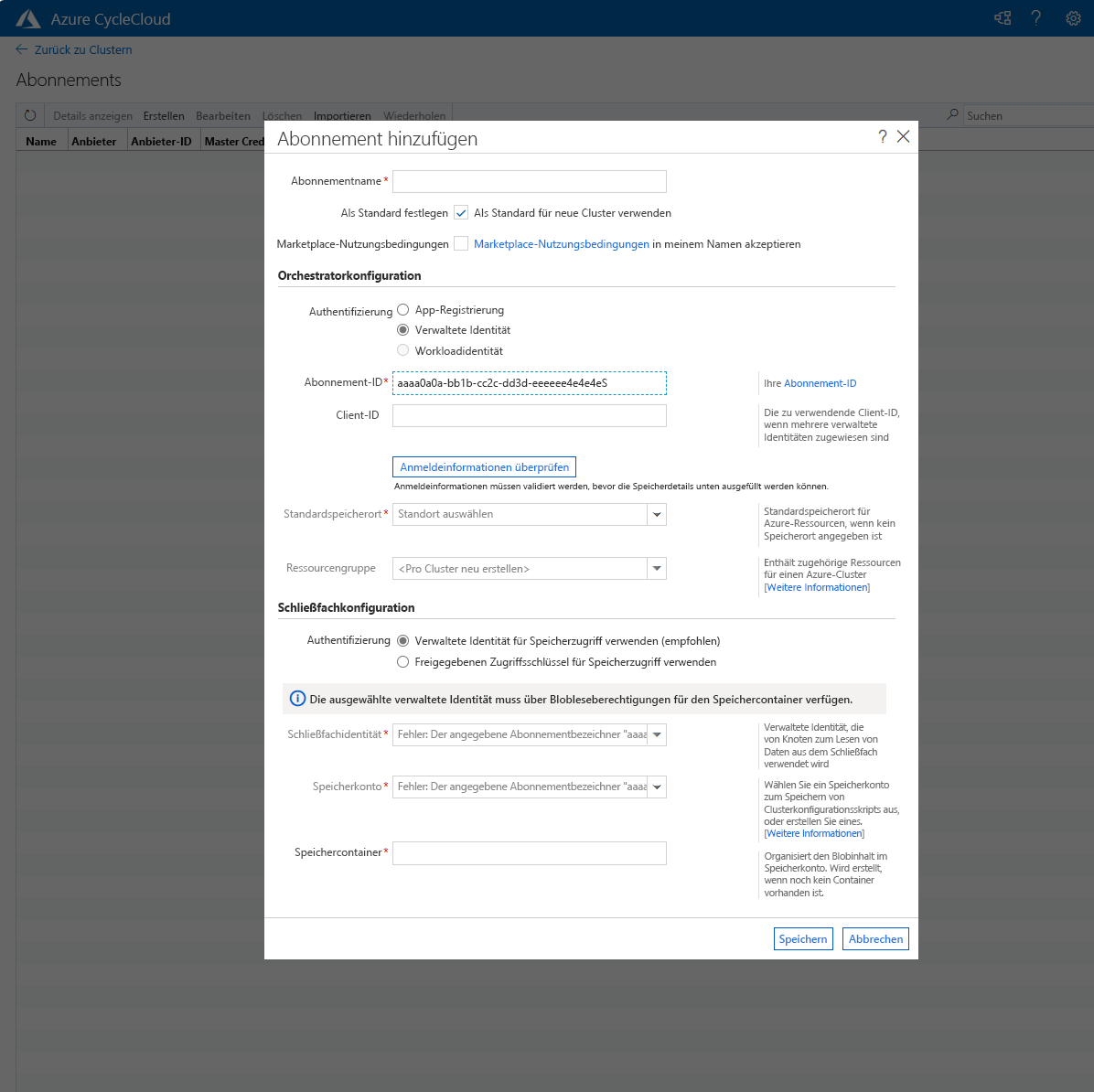This screenshot has width=1094, height=1092.
Task: Open the Marketplace-Nutzungsbedingungen link
Action: pos(562,243)
